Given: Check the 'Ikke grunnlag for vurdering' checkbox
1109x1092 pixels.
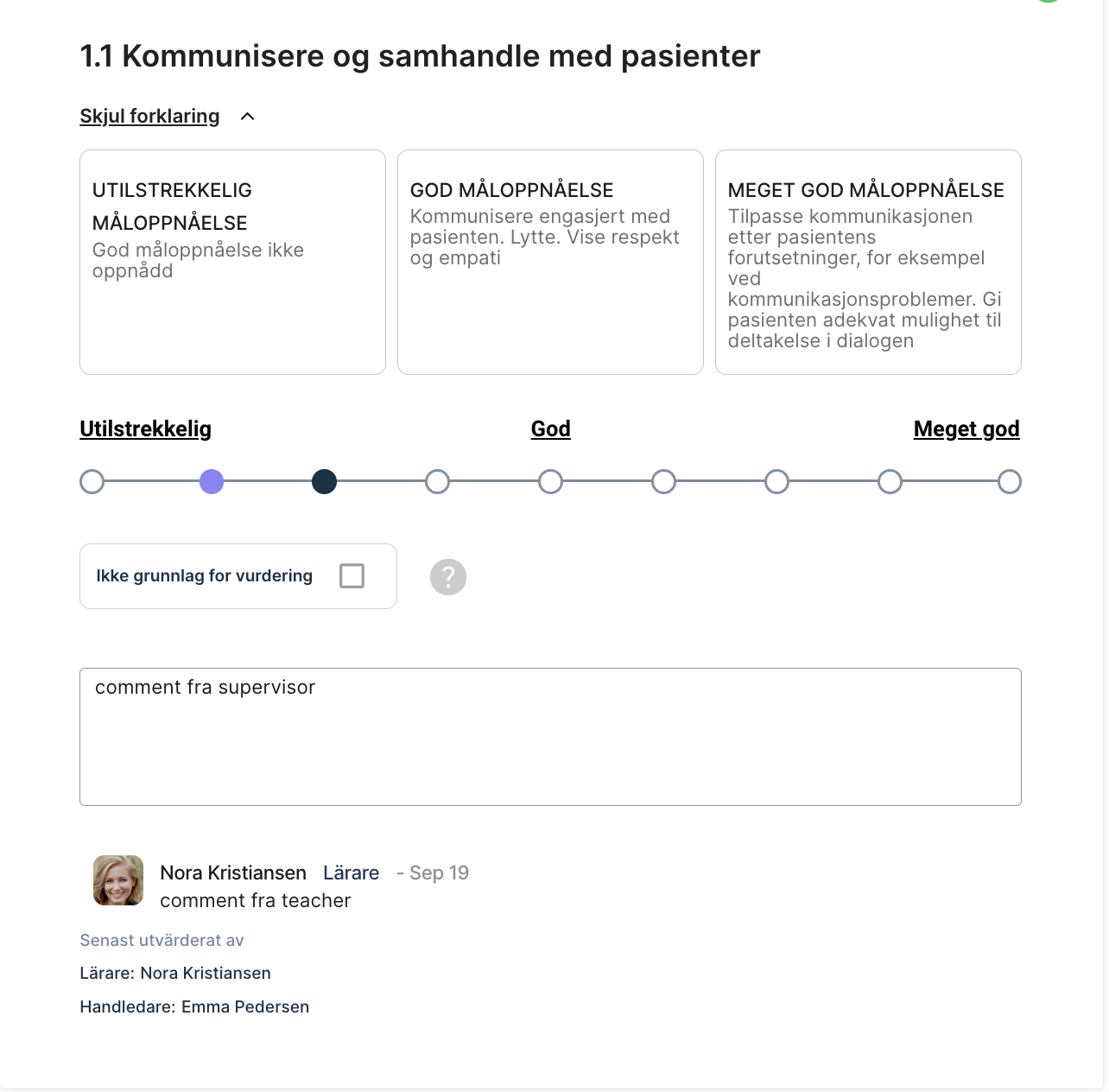Looking at the screenshot, I should pyautogui.click(x=352, y=576).
